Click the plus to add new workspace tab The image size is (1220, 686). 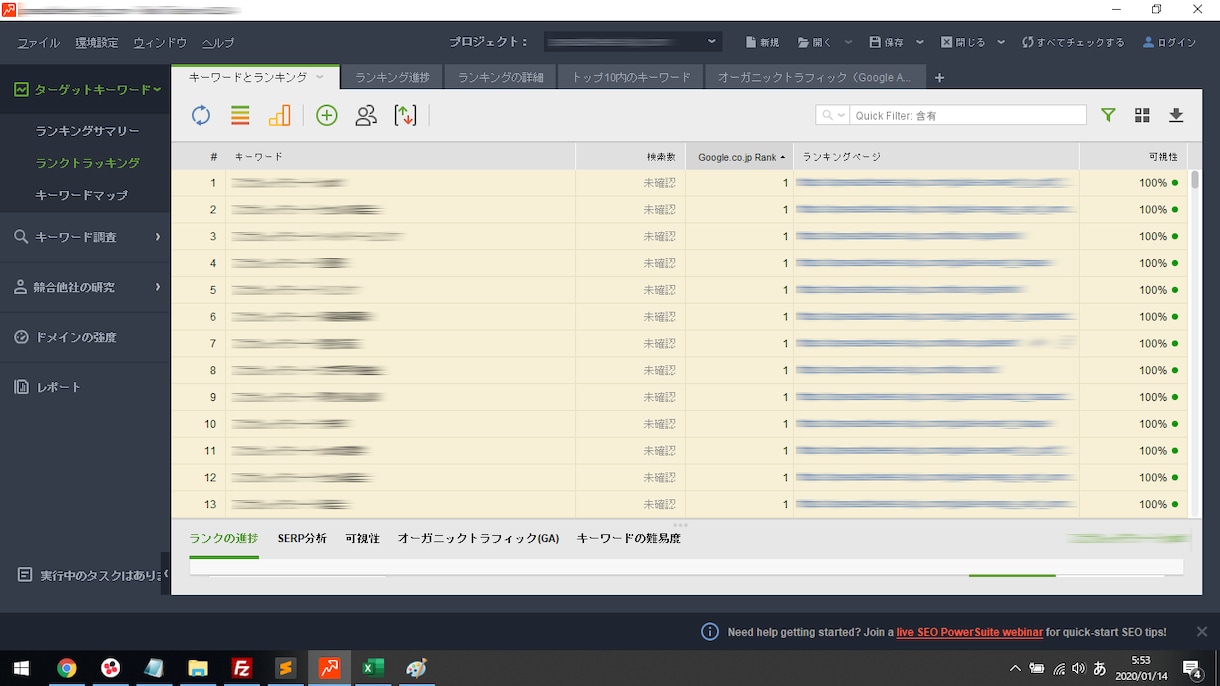[939, 77]
